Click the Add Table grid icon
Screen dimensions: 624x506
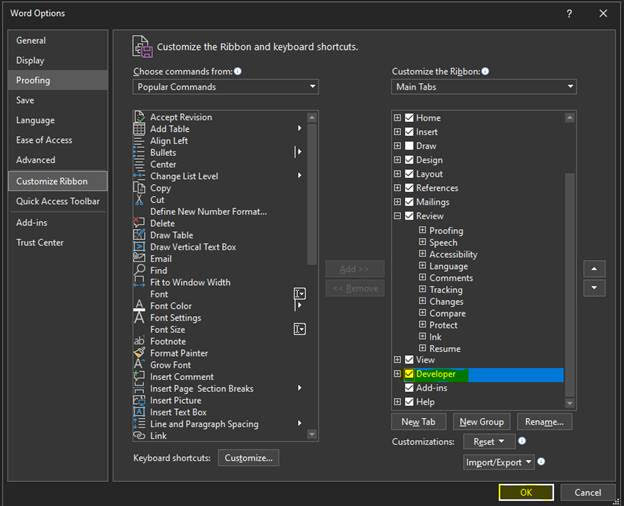point(139,129)
